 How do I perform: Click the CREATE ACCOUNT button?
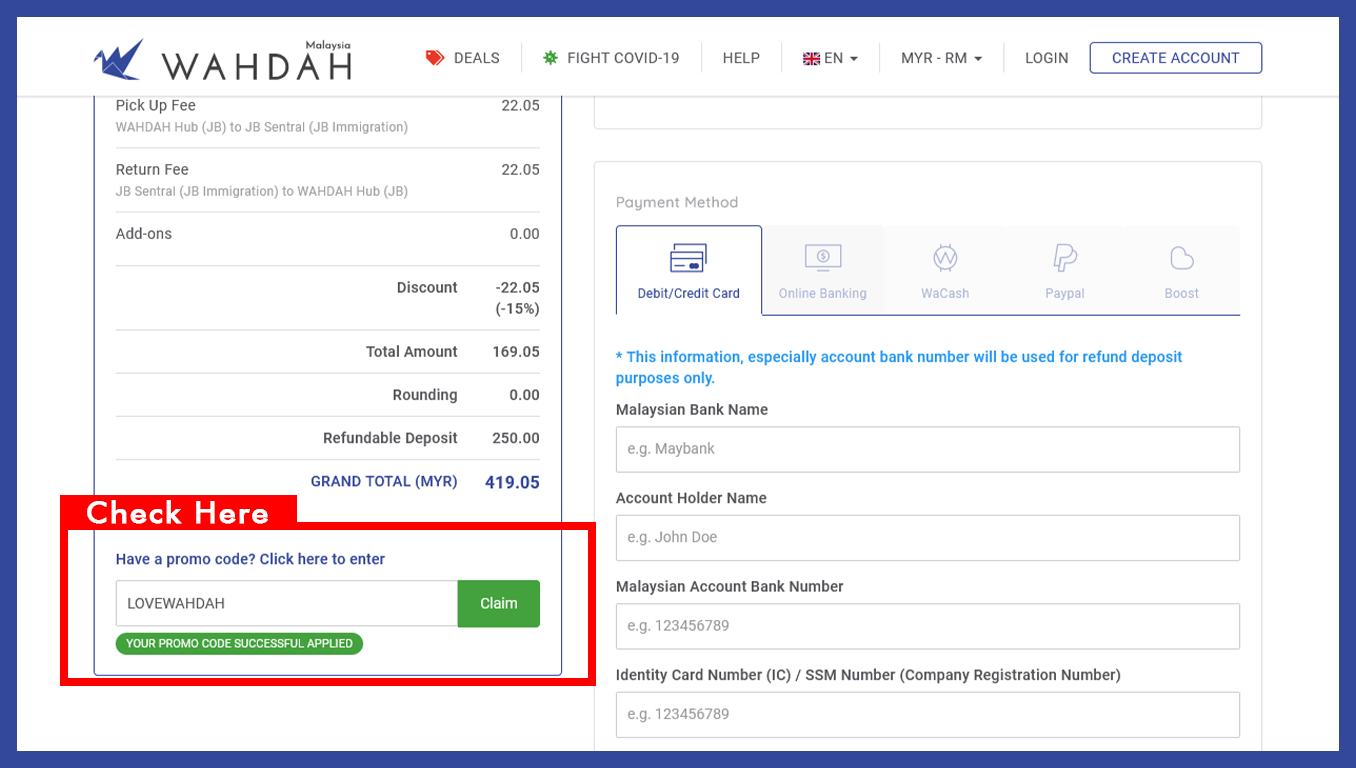[1175, 58]
